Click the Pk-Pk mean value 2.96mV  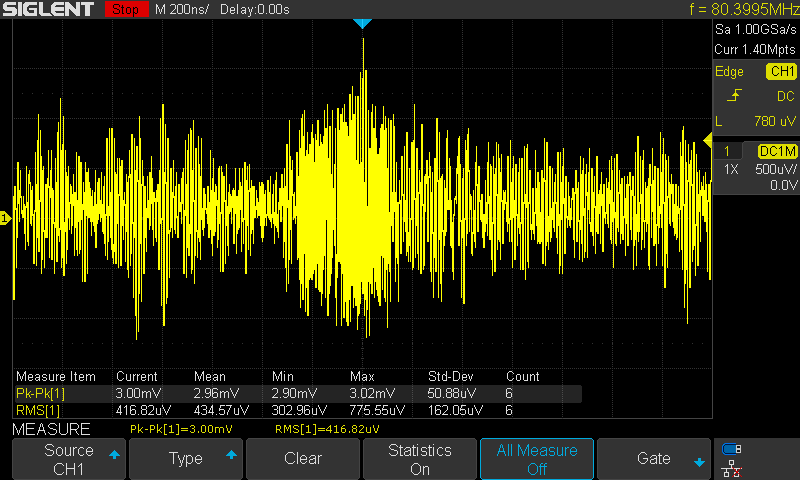click(216, 394)
